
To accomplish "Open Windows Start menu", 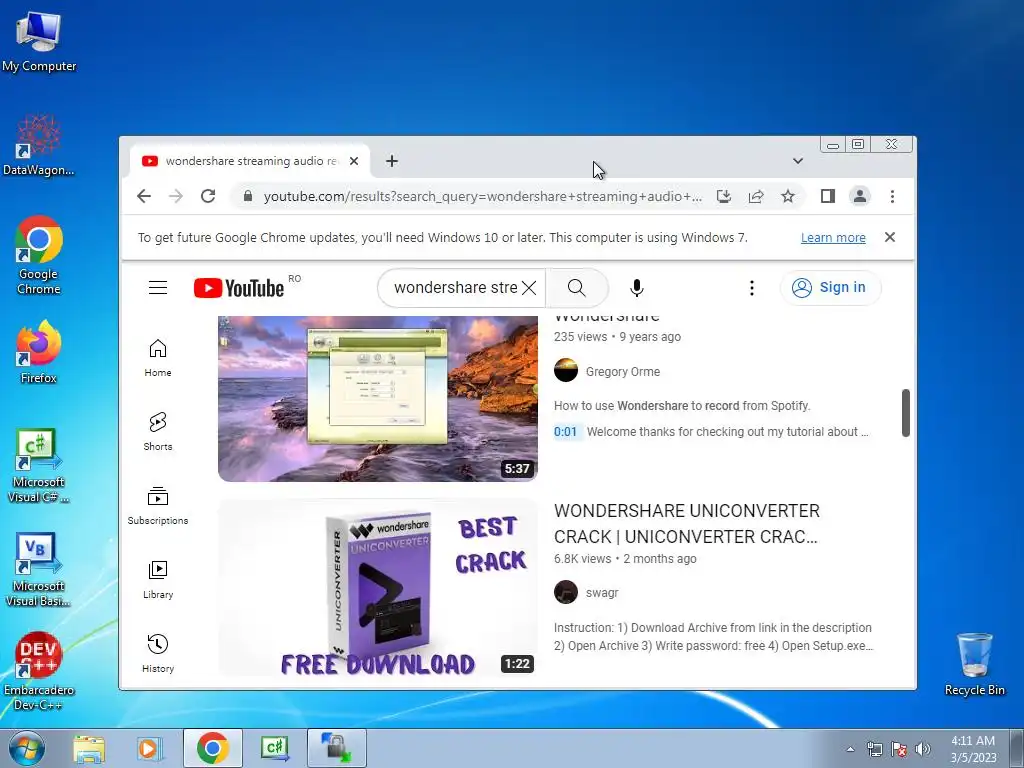I will (27, 748).
